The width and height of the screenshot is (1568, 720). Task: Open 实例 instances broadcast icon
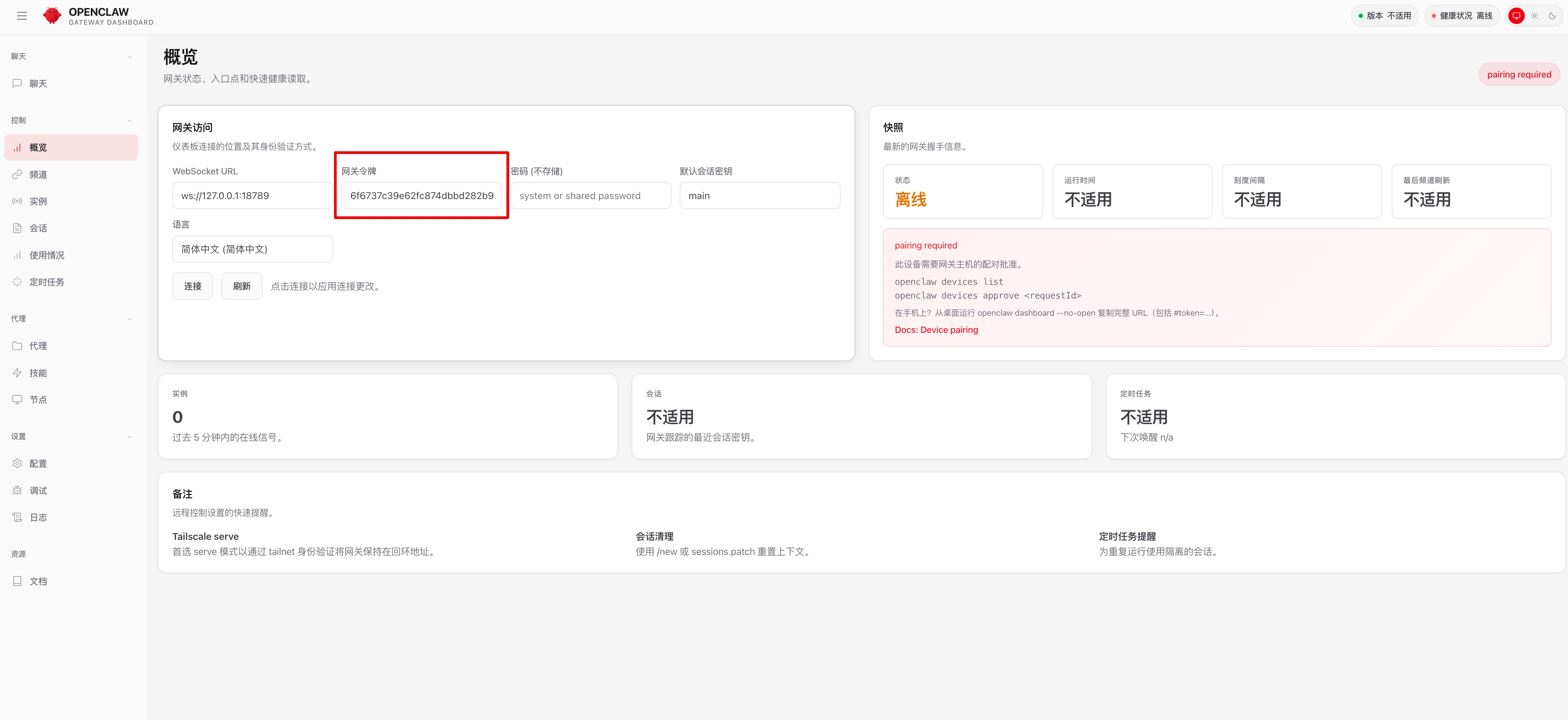[x=17, y=201]
